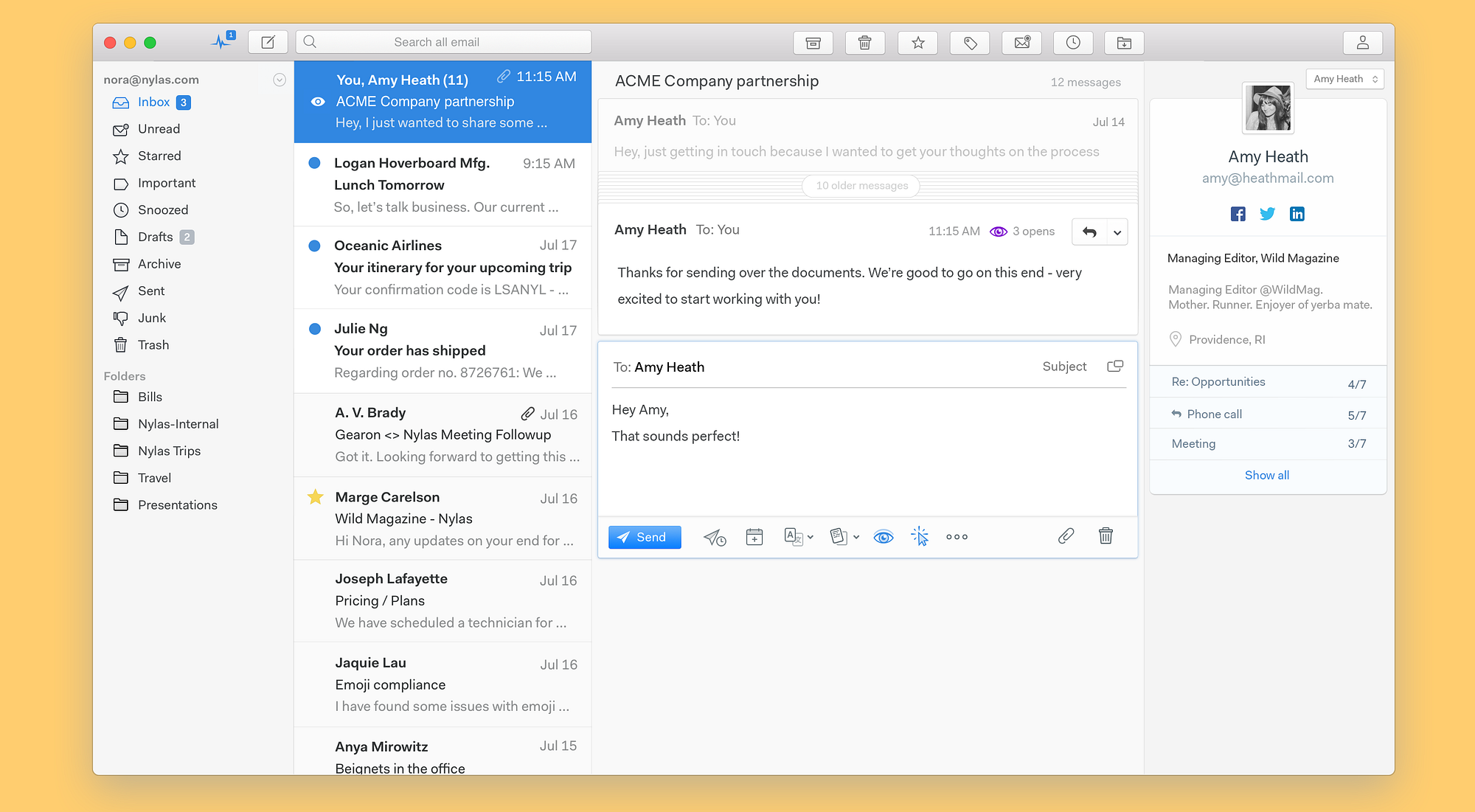
Task: Expand reply options dropdown arrow
Action: point(1117,232)
